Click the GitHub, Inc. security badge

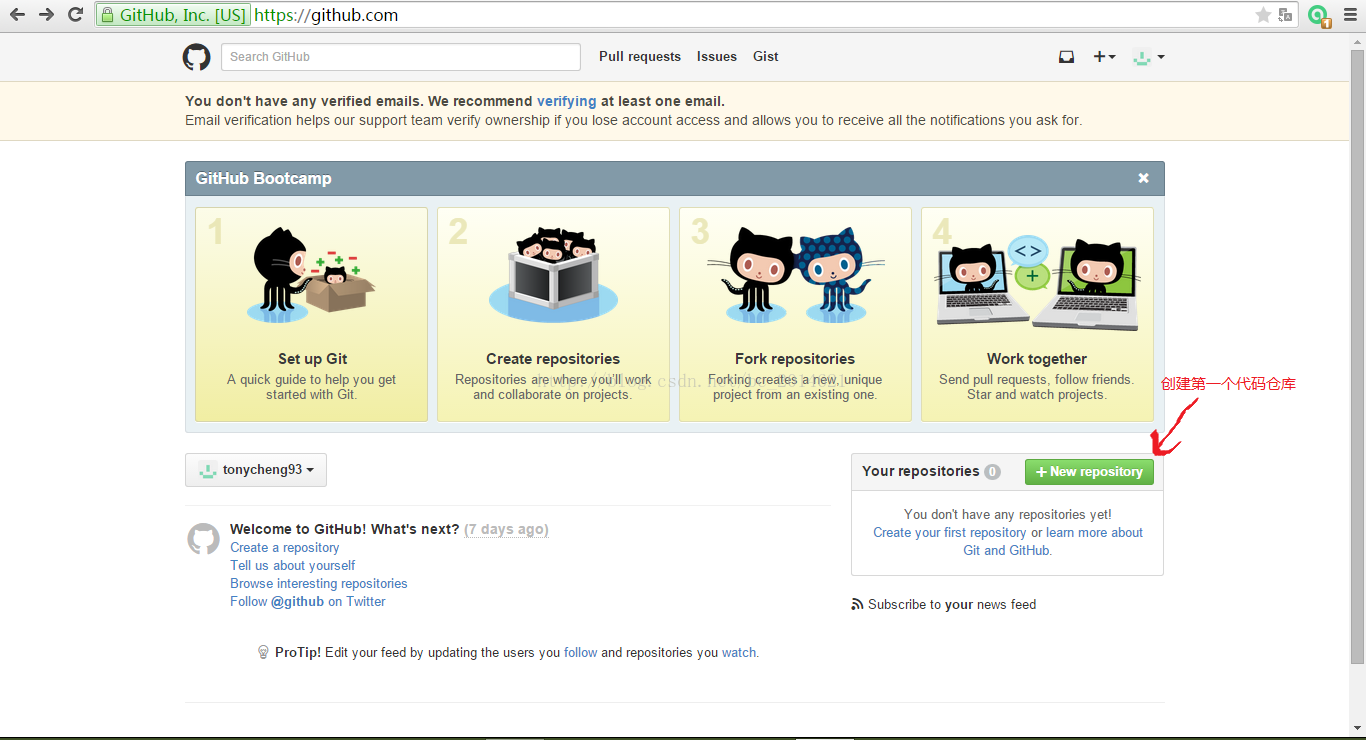pos(172,15)
